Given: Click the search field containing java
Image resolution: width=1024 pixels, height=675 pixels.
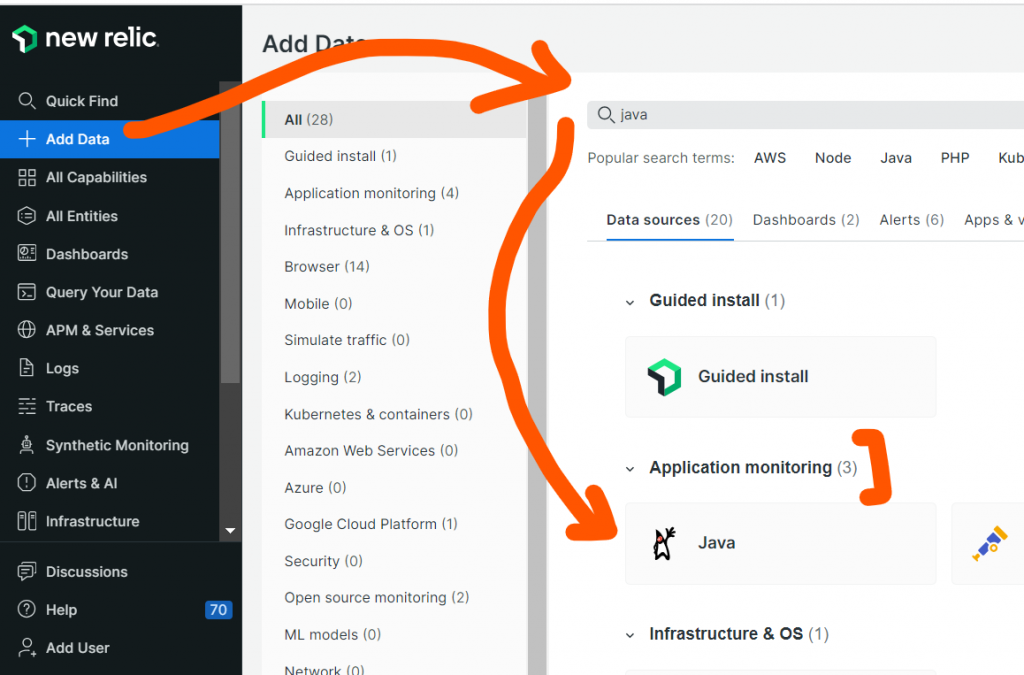Looking at the screenshot, I should pos(800,115).
